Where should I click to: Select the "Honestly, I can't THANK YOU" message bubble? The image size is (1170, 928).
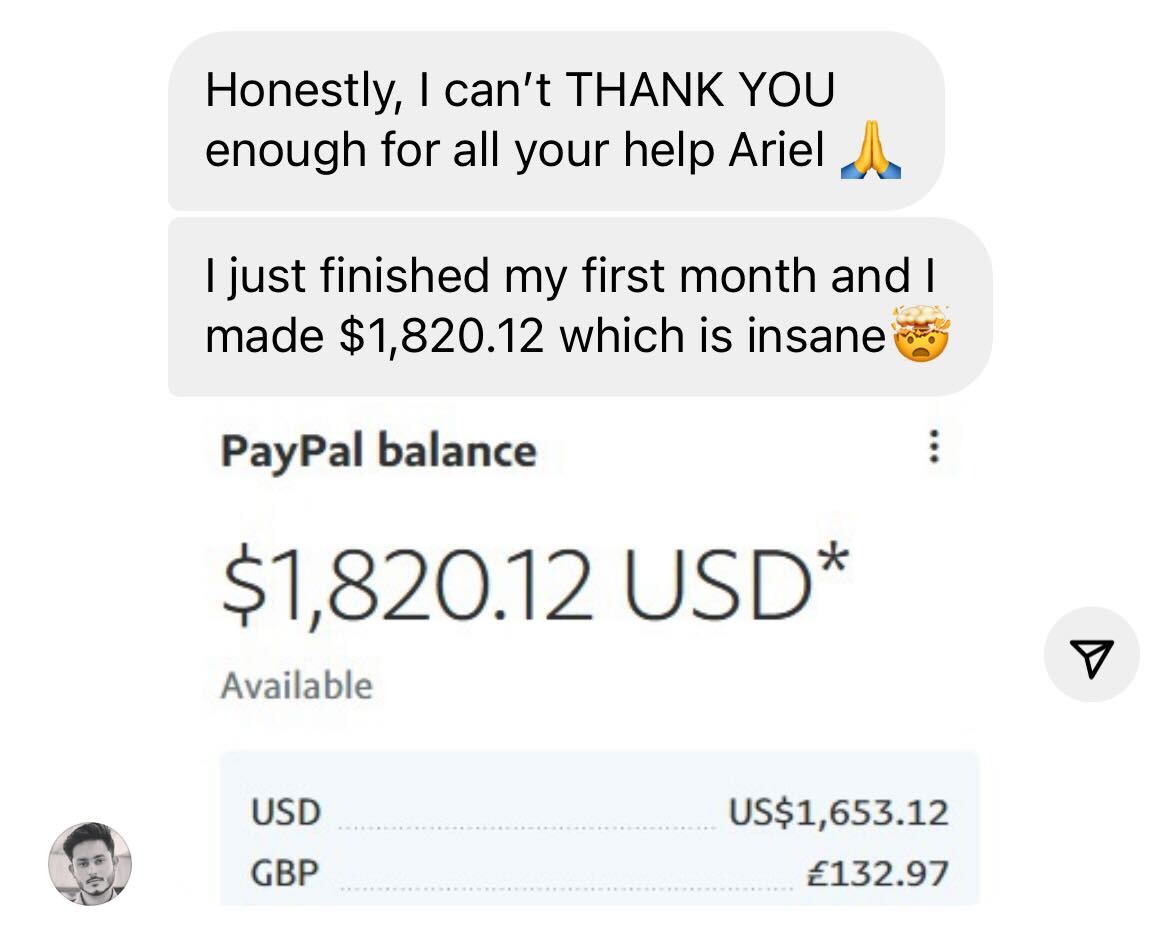coord(556,120)
